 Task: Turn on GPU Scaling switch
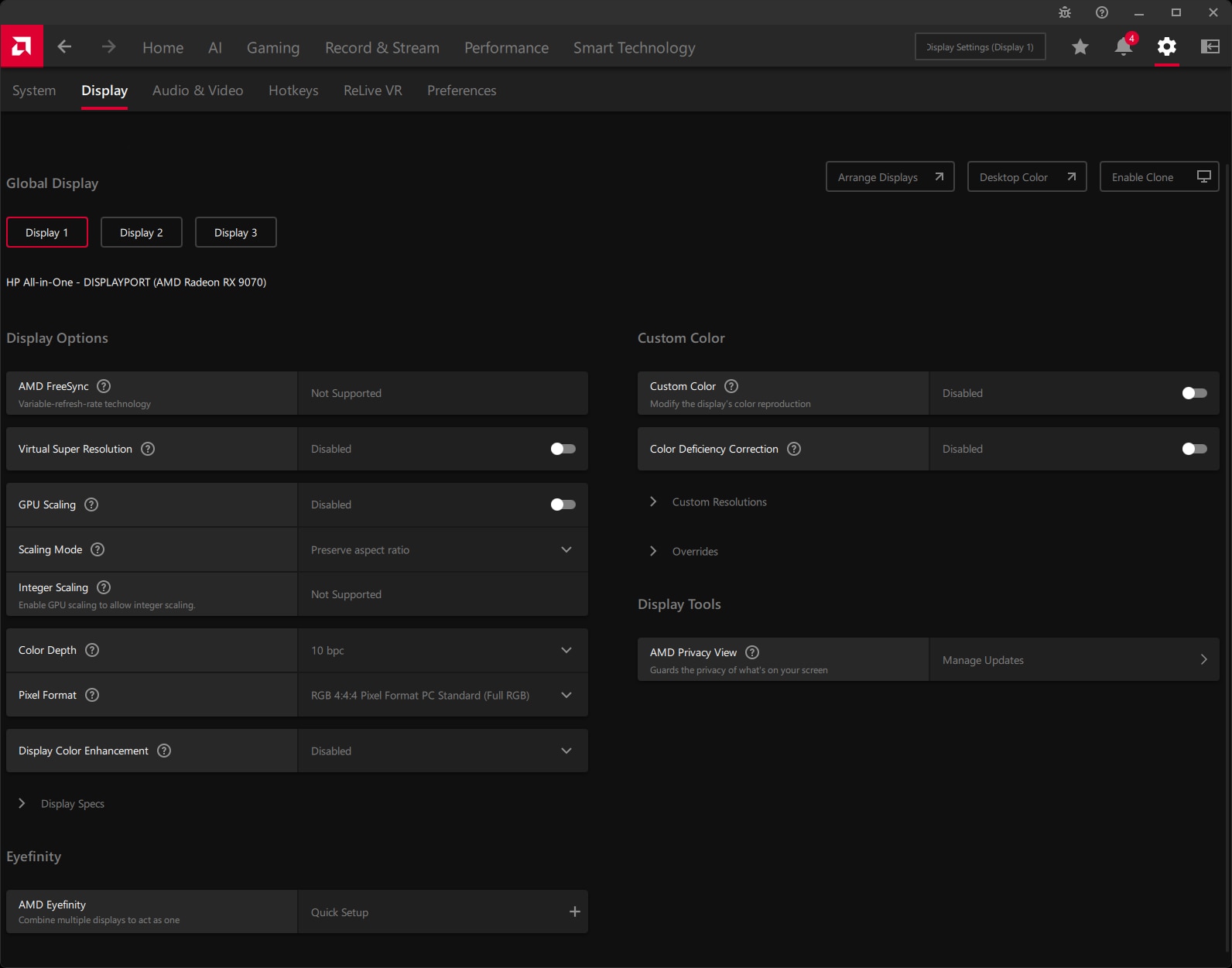(563, 505)
